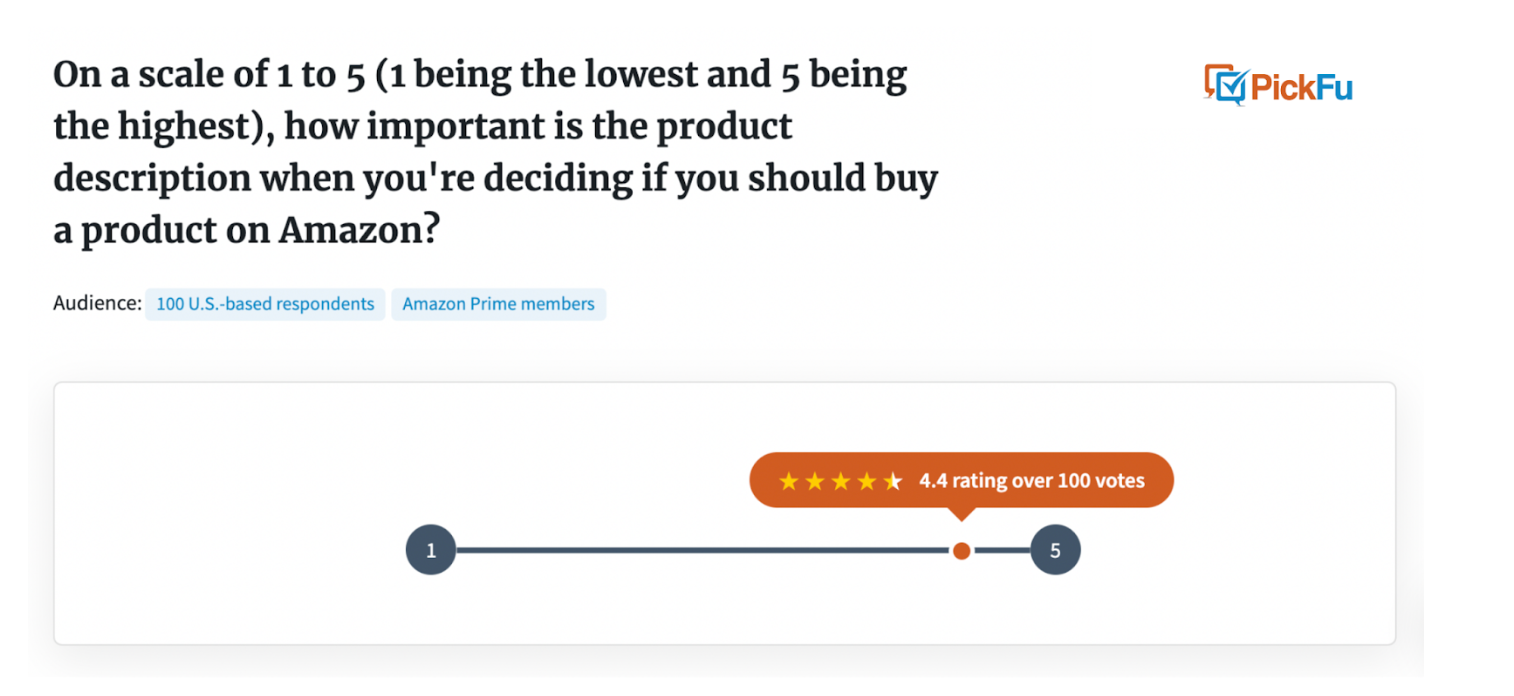Click the orange marker dot on the scale

pos(961,550)
